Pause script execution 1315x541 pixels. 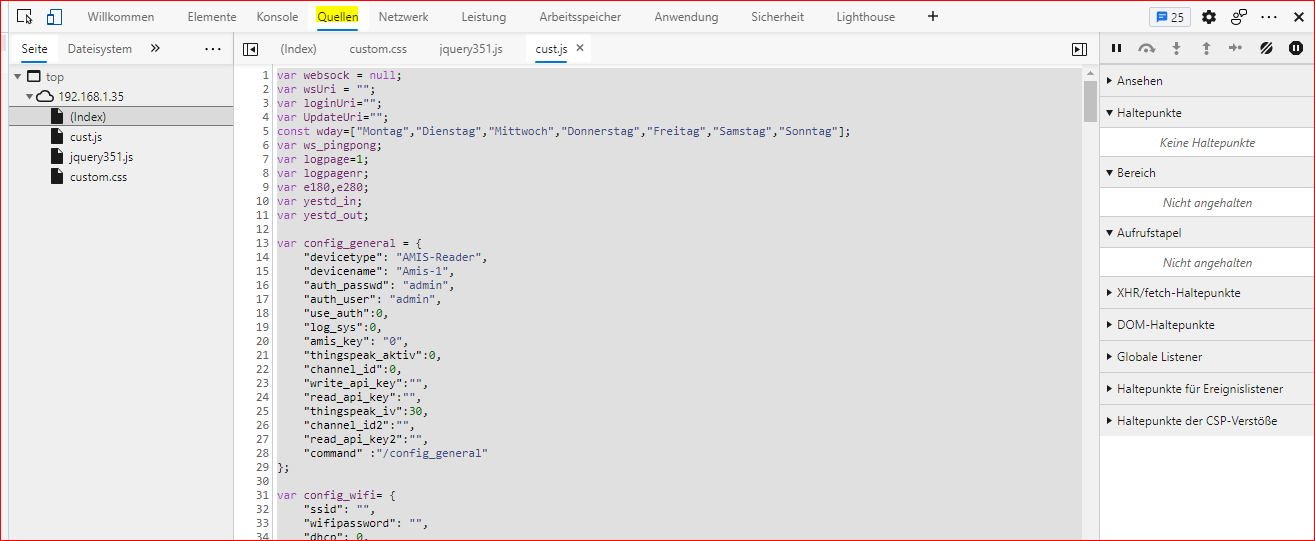(x=1117, y=48)
